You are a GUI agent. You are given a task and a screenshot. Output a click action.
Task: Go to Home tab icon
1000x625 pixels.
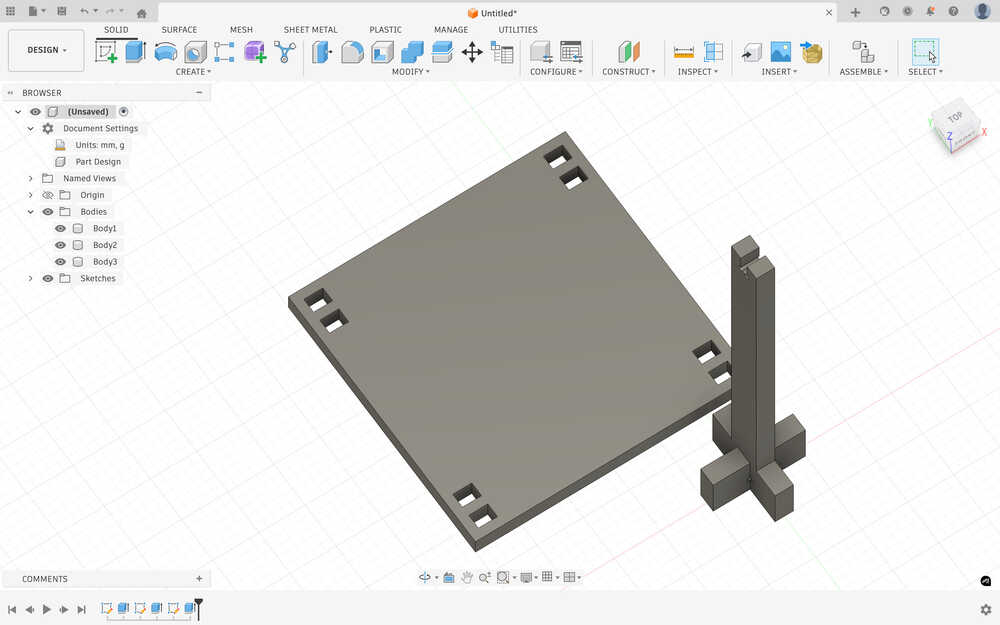pyautogui.click(x=142, y=13)
